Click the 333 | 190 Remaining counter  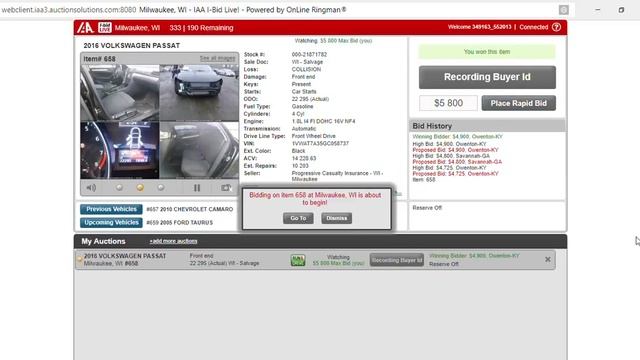tap(201, 28)
